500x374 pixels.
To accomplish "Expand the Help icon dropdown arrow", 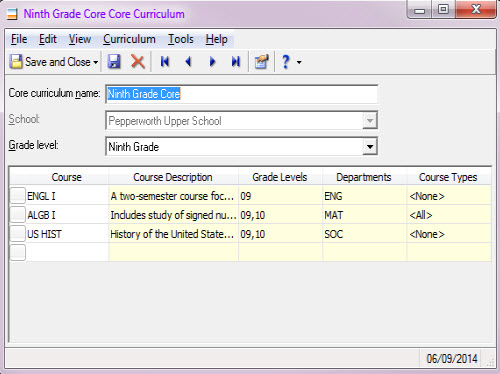I will pyautogui.click(x=299, y=62).
